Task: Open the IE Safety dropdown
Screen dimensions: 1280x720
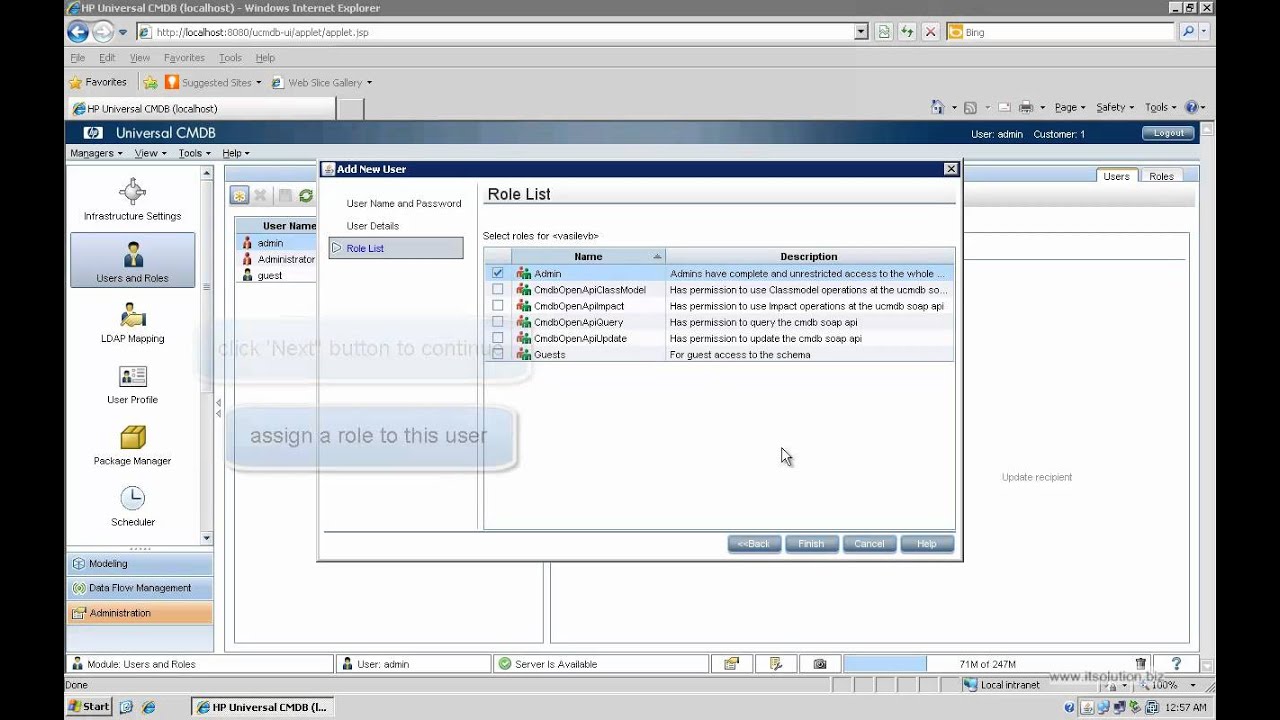Action: coord(1115,107)
